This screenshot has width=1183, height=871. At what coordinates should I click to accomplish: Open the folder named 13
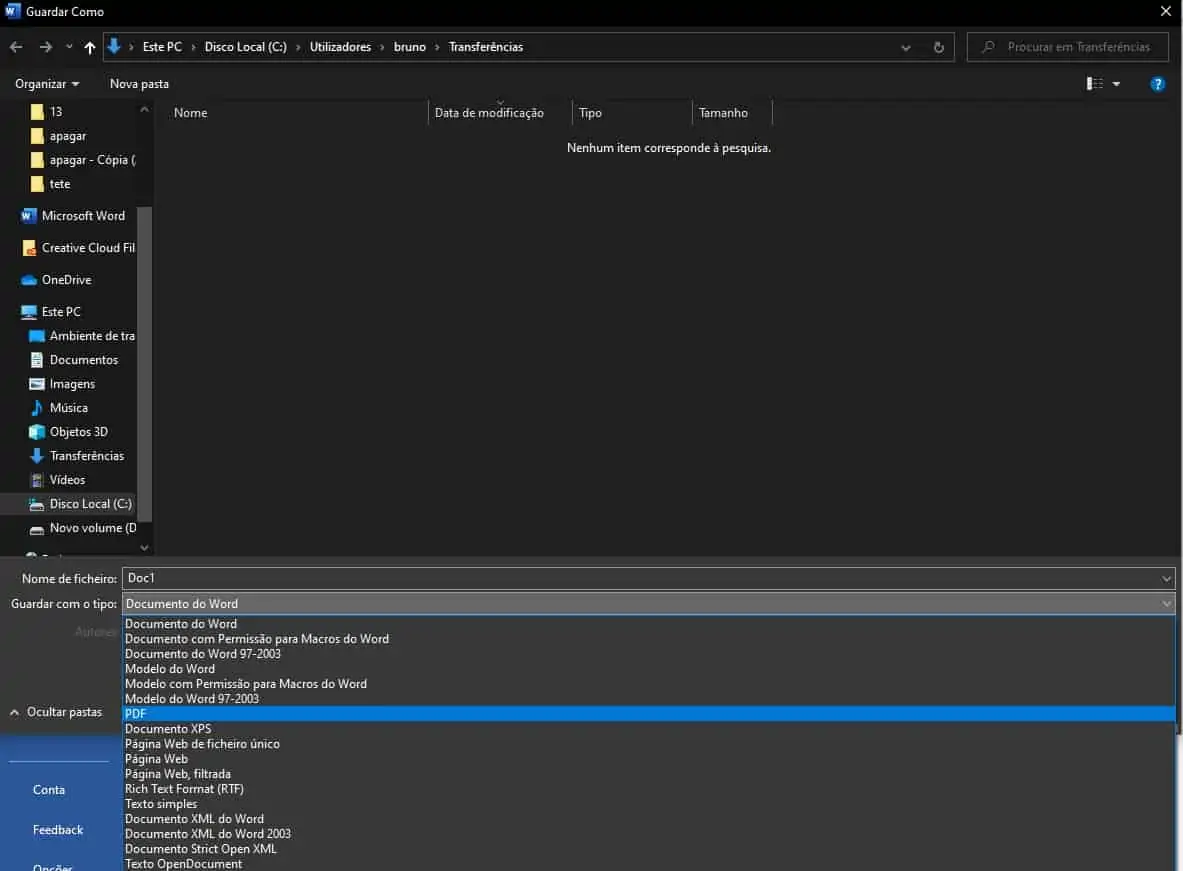47,112
